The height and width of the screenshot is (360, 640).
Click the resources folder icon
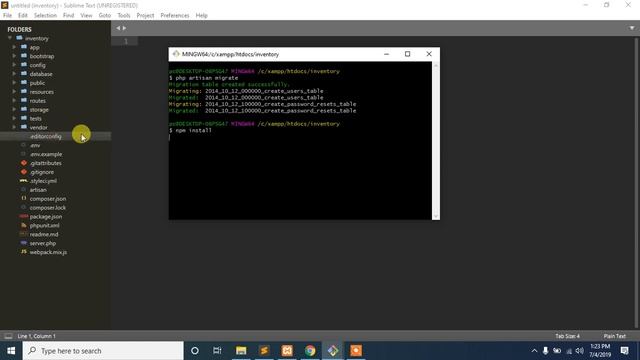[x=24, y=92]
